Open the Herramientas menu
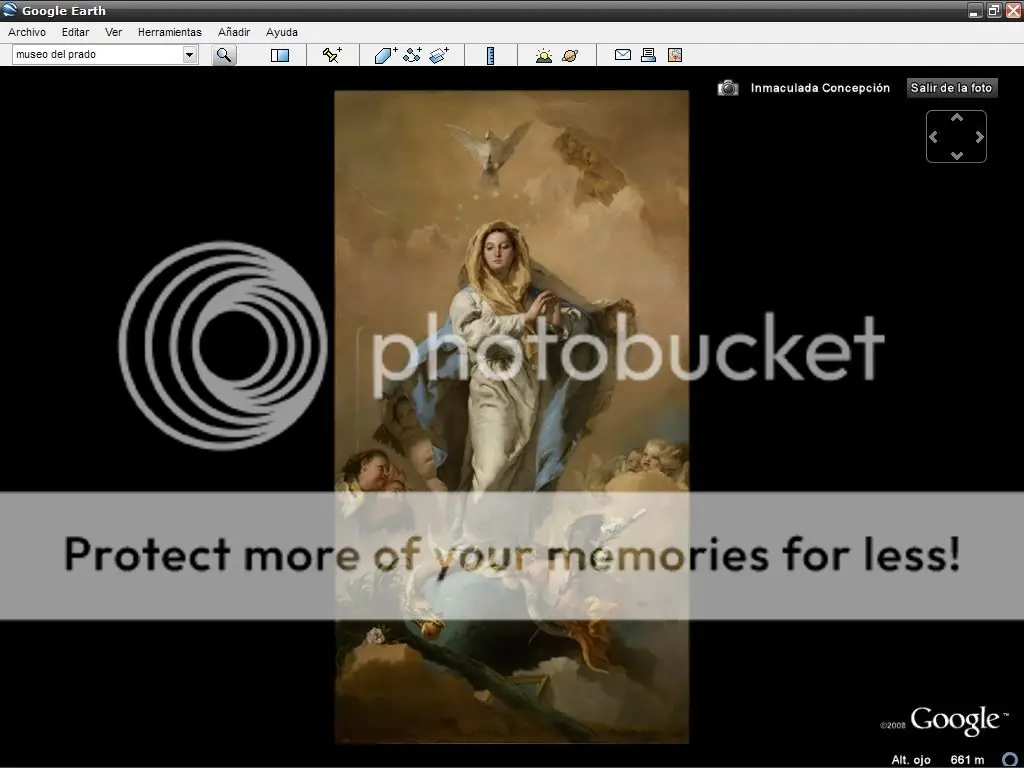 click(170, 32)
